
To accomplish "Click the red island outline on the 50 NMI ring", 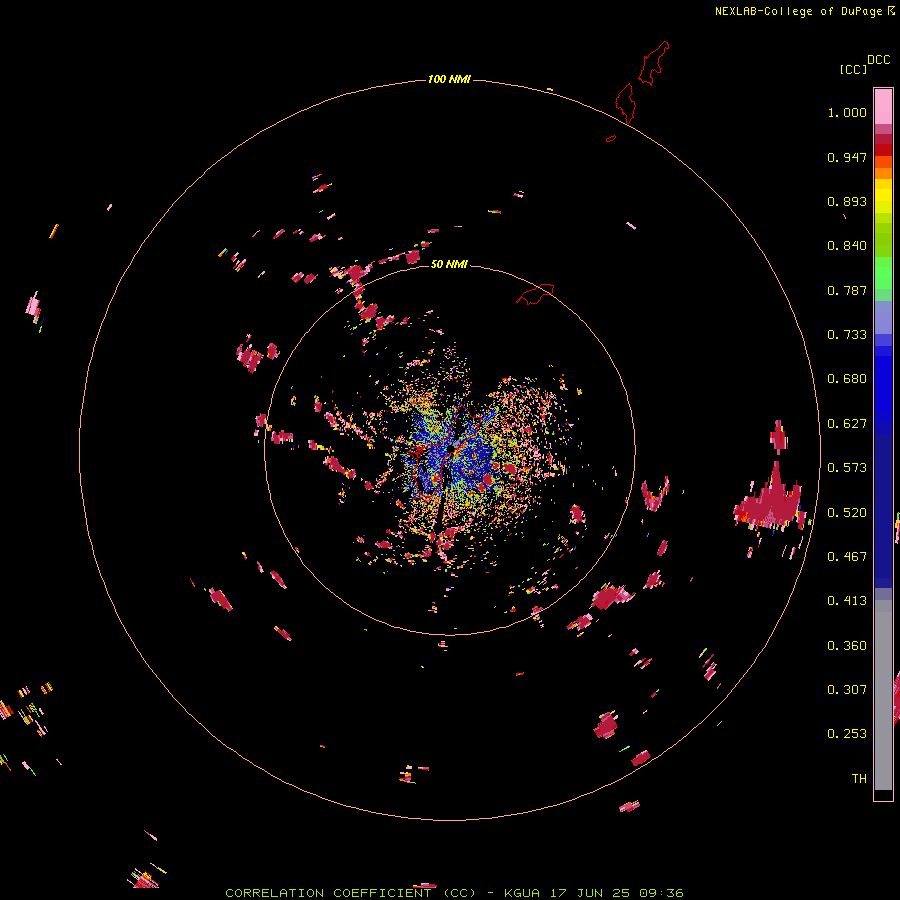I will (x=535, y=294).
